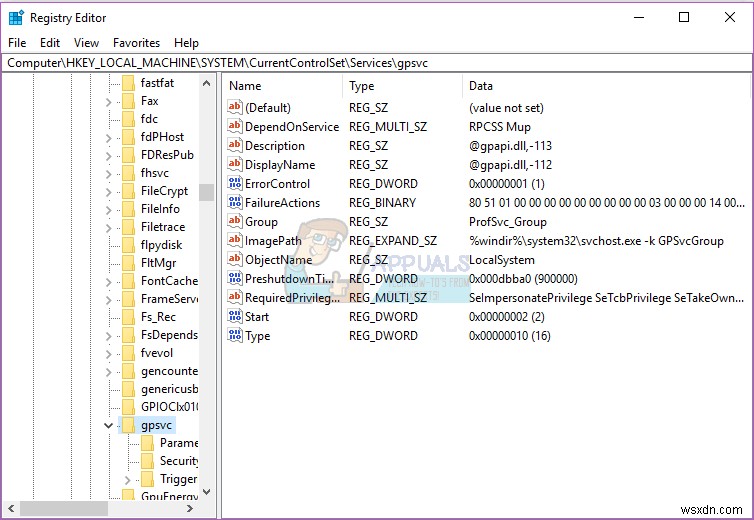Click the Security subkey folder icon
The height and width of the screenshot is (520, 754).
148,461
